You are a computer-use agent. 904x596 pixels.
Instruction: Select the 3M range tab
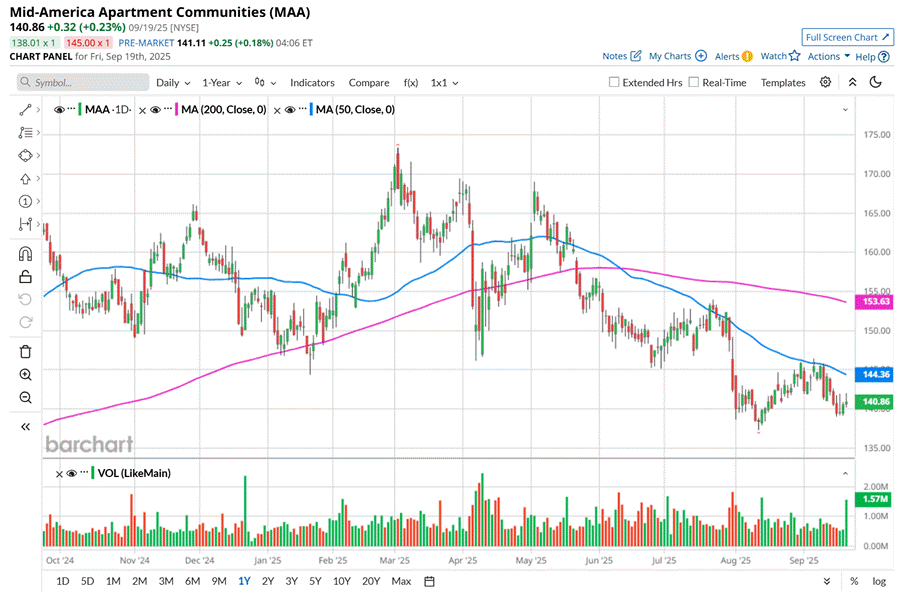(166, 581)
